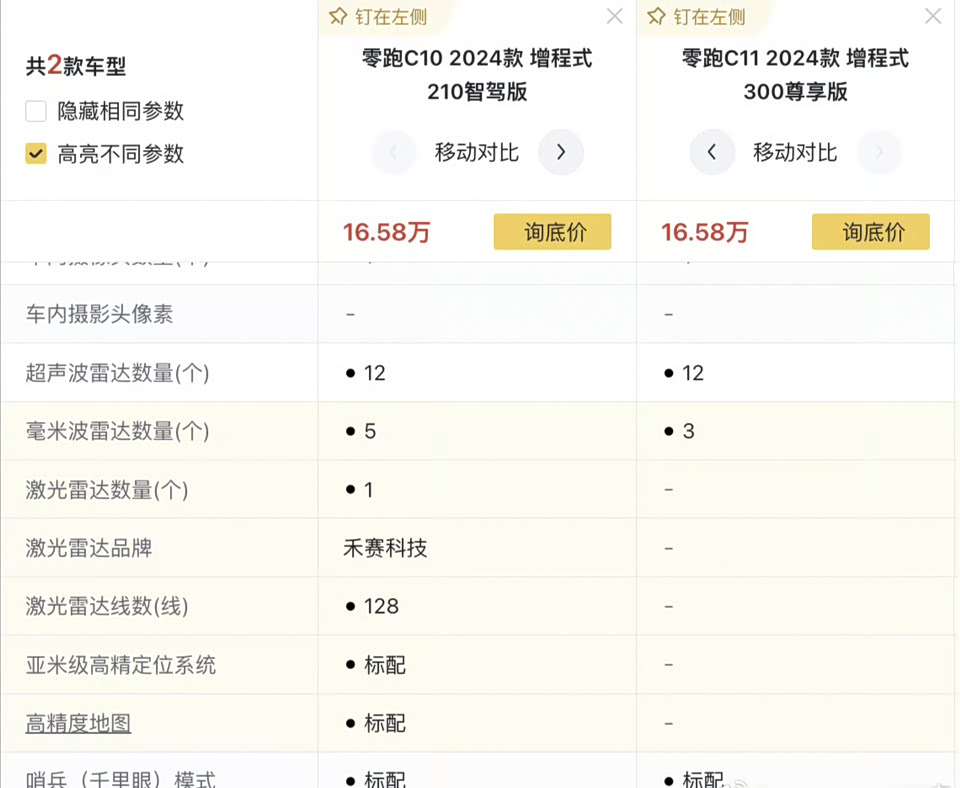Remove the 零跑C10 column with its X
The width and height of the screenshot is (960, 788).
614,16
